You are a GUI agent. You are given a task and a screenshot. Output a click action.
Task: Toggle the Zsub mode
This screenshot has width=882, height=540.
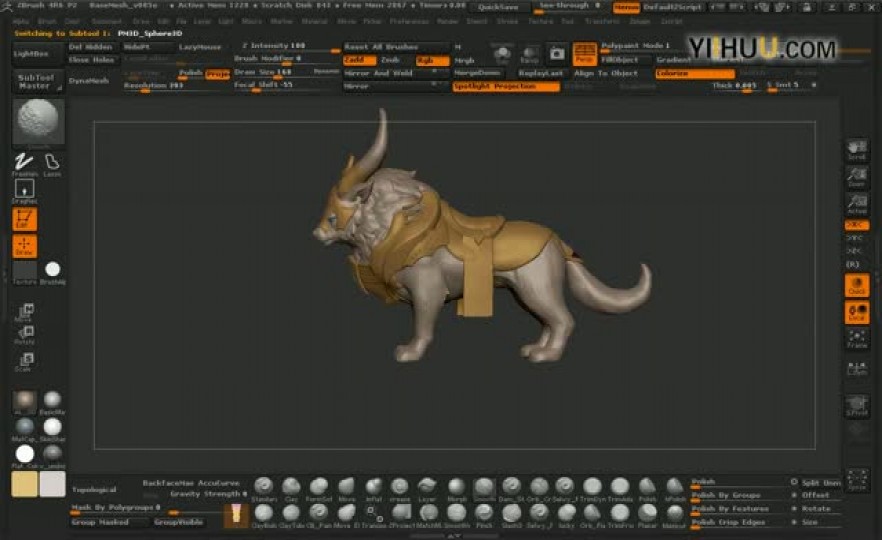click(390, 60)
